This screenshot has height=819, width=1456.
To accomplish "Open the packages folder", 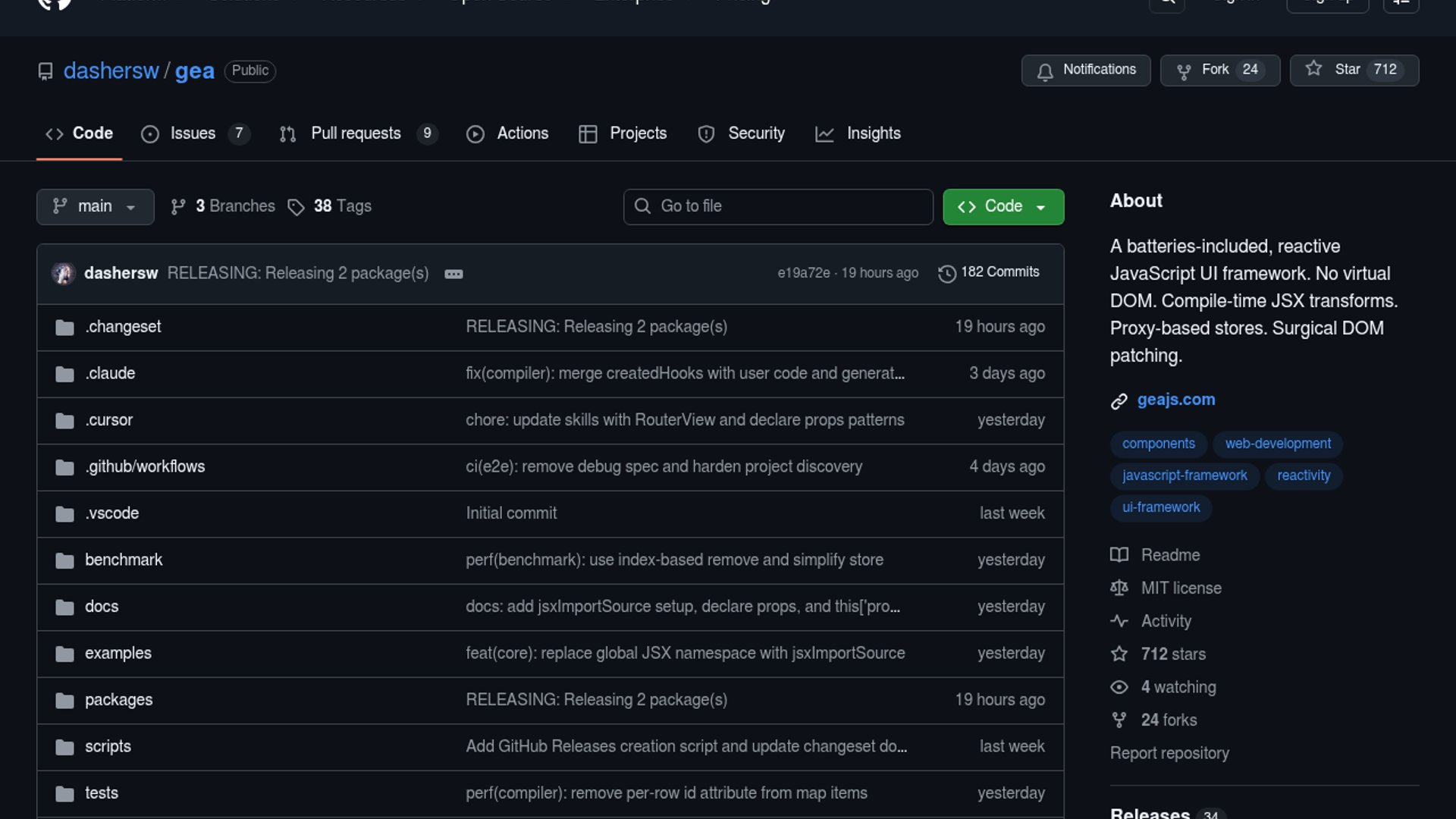I will click(x=118, y=700).
